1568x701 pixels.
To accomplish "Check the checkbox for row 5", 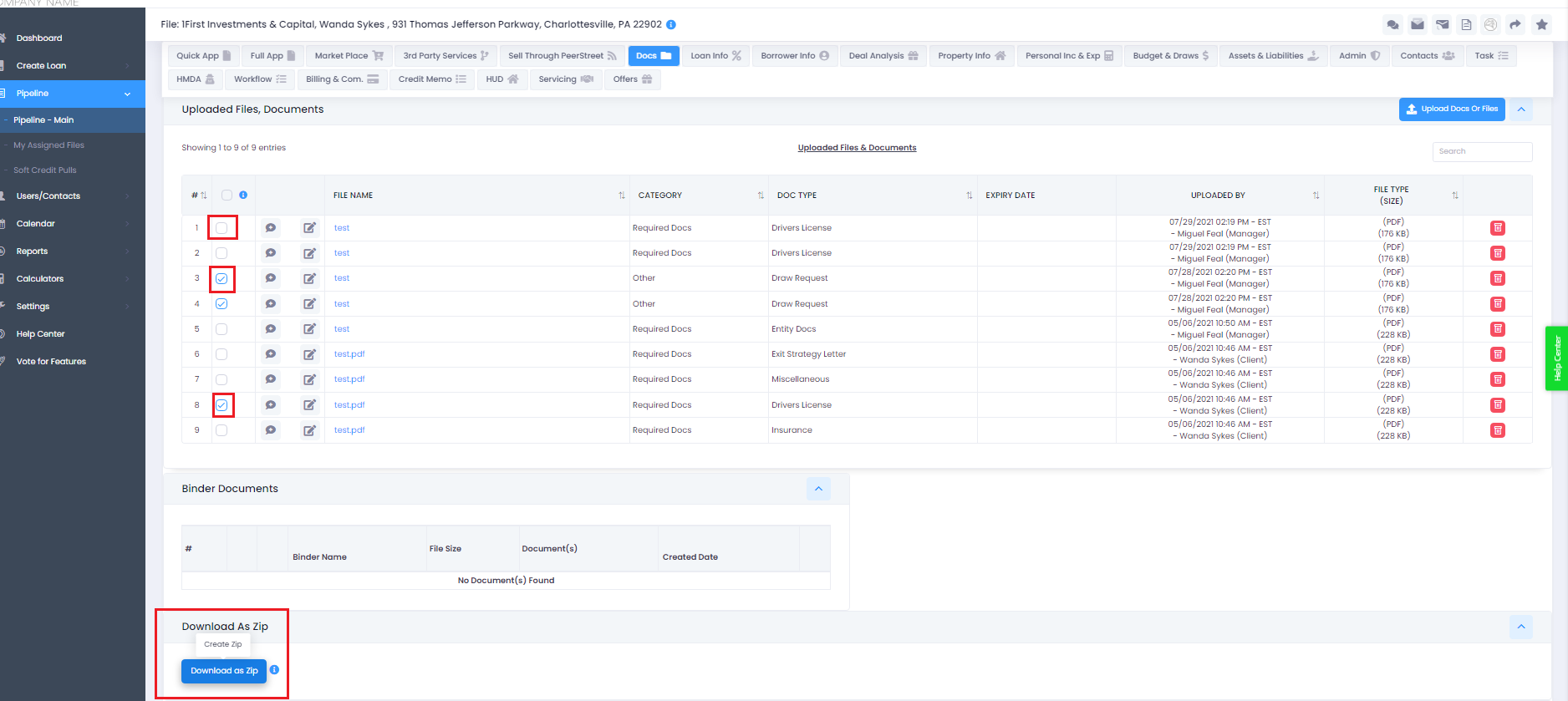I will (221, 329).
